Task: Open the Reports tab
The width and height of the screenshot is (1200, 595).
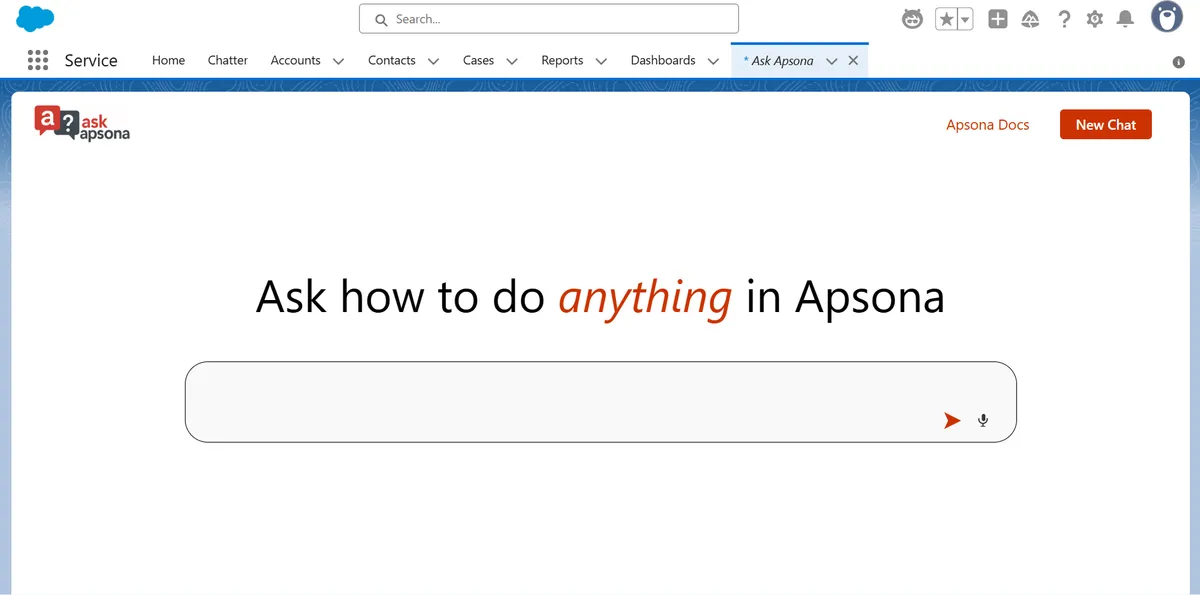Action: tap(562, 60)
